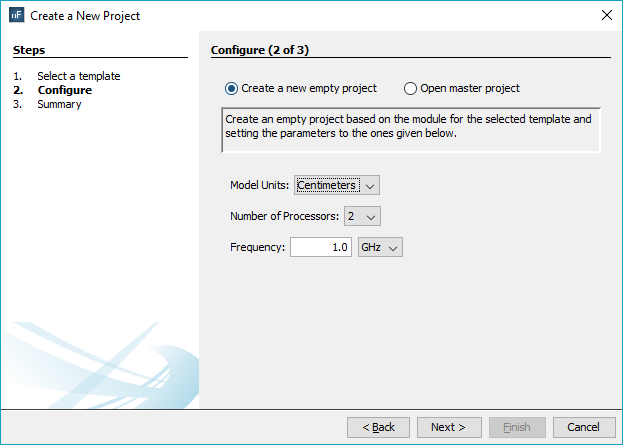Click the disabled Finish button
The image size is (623, 445).
click(517, 427)
